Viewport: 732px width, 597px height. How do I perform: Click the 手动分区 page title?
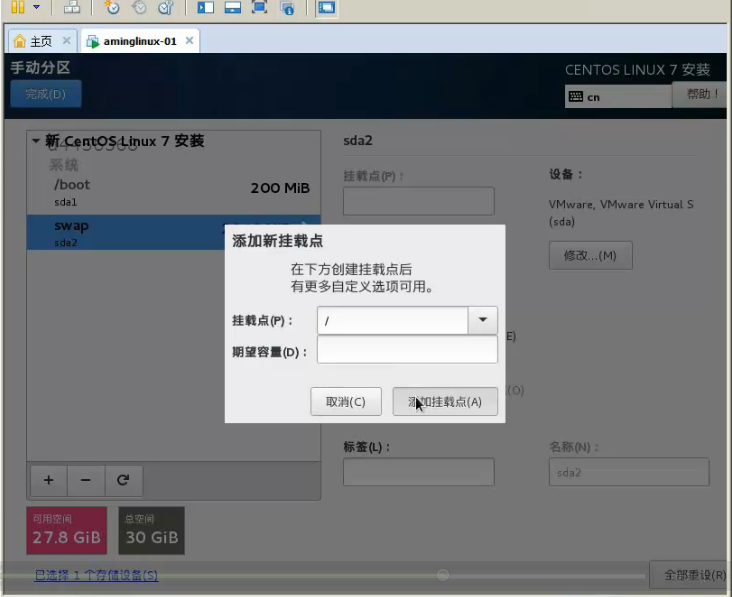tap(41, 68)
